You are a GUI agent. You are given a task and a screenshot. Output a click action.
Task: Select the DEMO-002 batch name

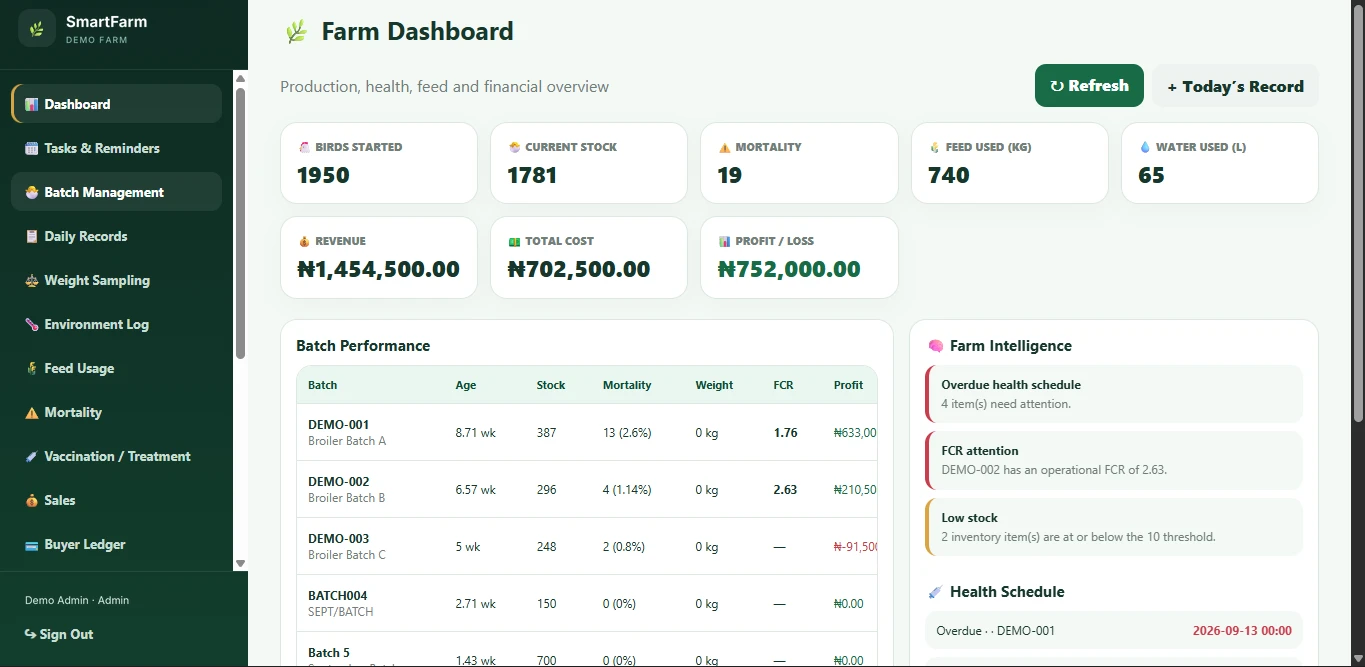[x=338, y=481]
